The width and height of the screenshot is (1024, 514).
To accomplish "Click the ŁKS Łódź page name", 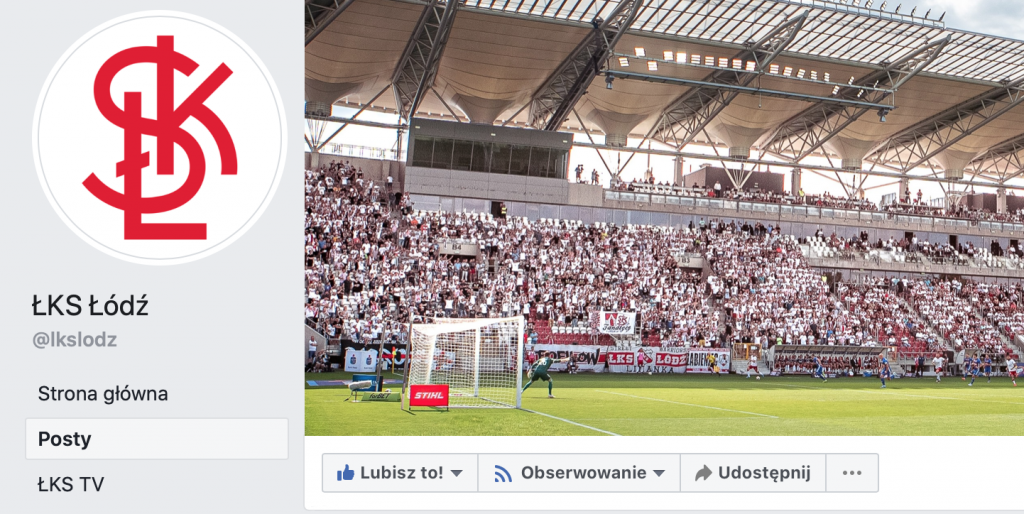I will 90,306.
